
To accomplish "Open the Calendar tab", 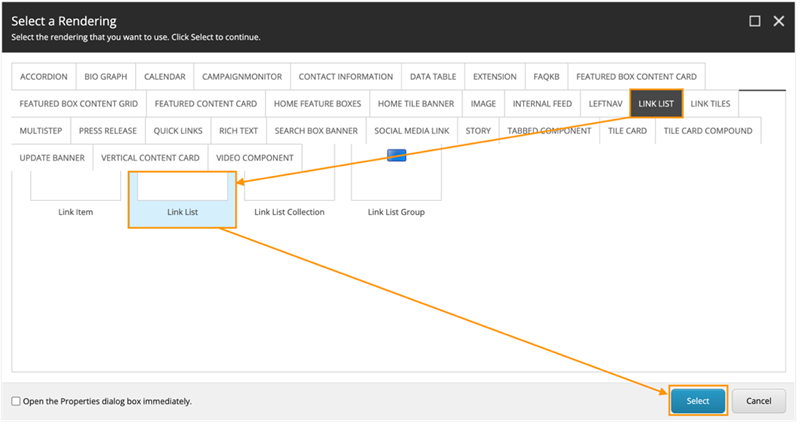I will [164, 77].
